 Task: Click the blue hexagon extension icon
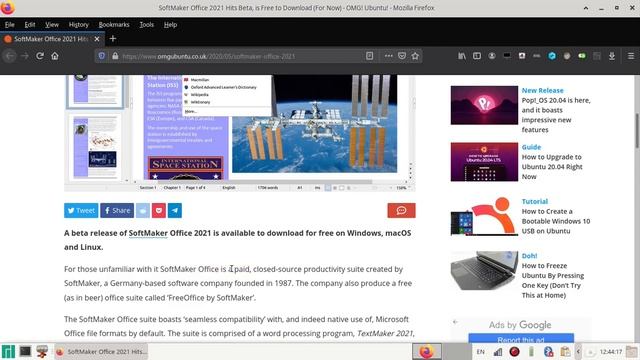point(552,56)
